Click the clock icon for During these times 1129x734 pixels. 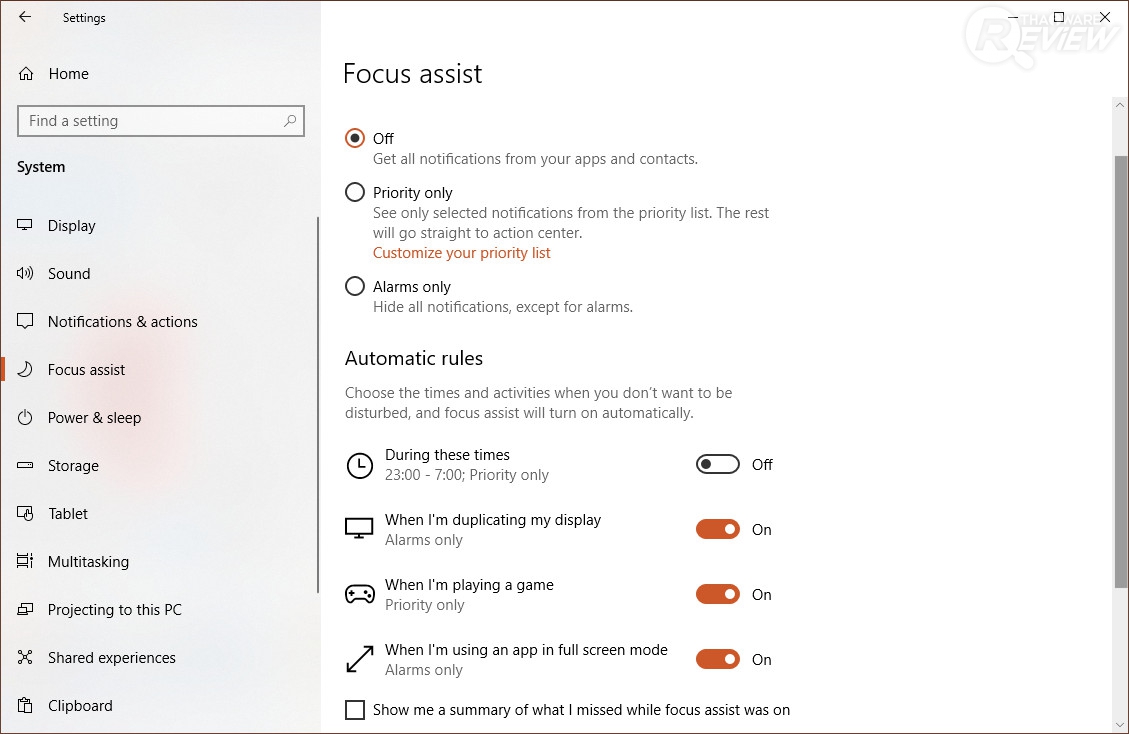[x=359, y=465]
